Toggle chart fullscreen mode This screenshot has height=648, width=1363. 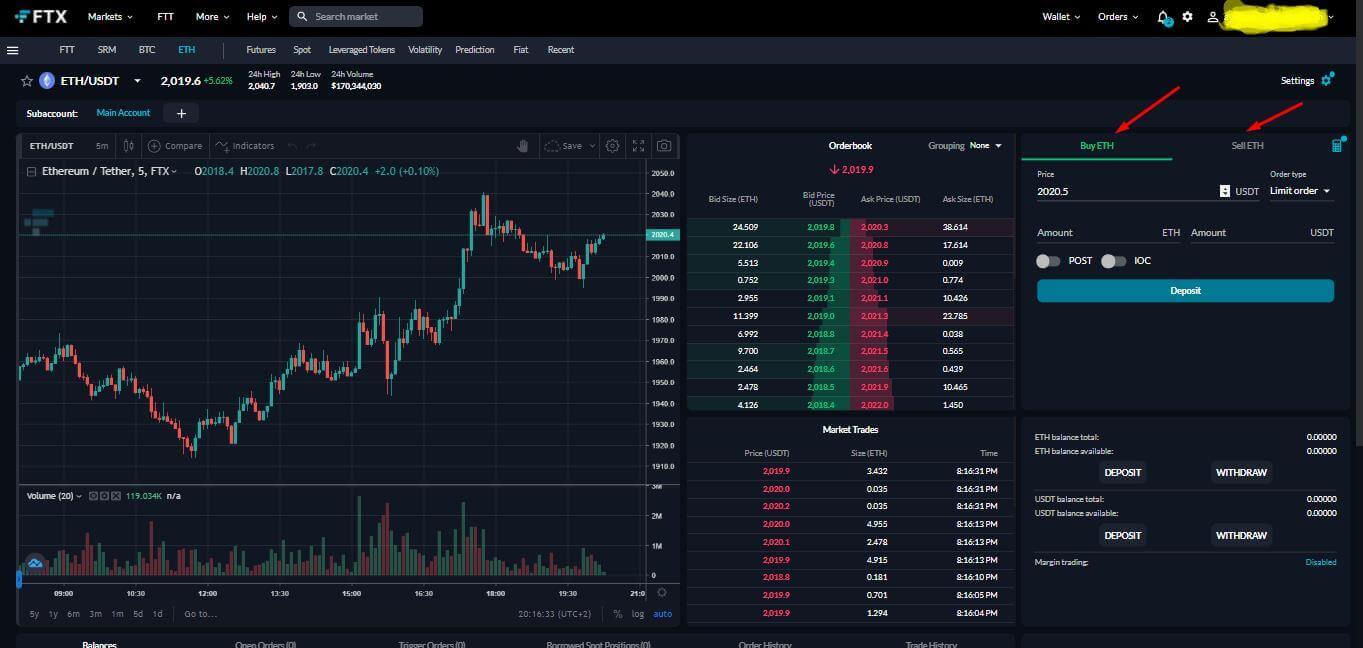pos(638,146)
